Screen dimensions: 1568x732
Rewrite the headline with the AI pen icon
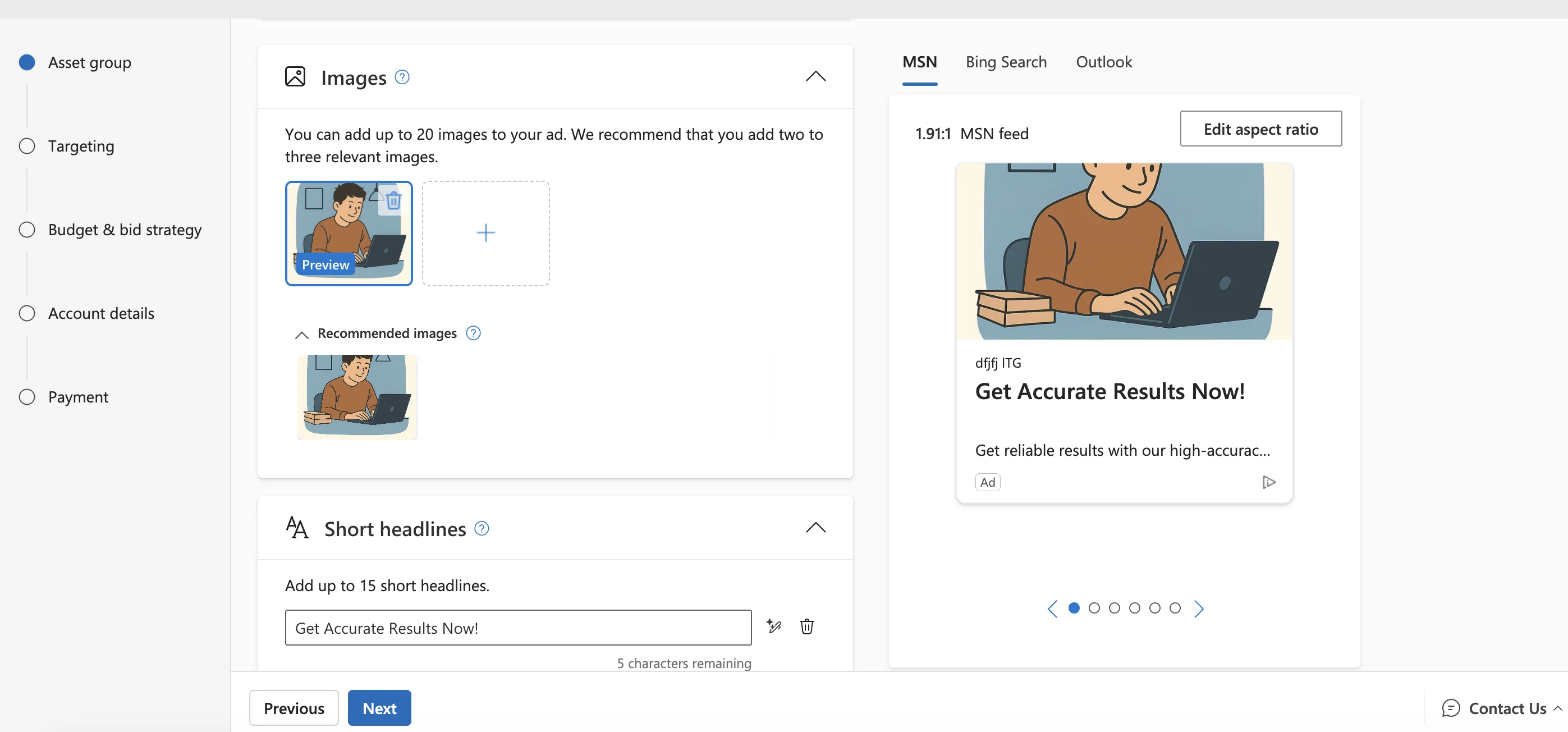click(774, 626)
